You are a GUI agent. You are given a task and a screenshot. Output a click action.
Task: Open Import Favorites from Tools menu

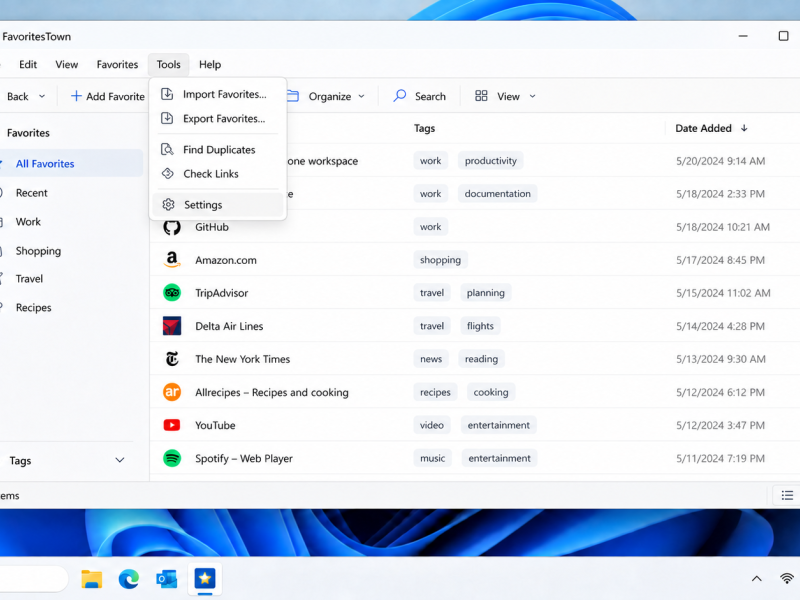click(x=218, y=94)
